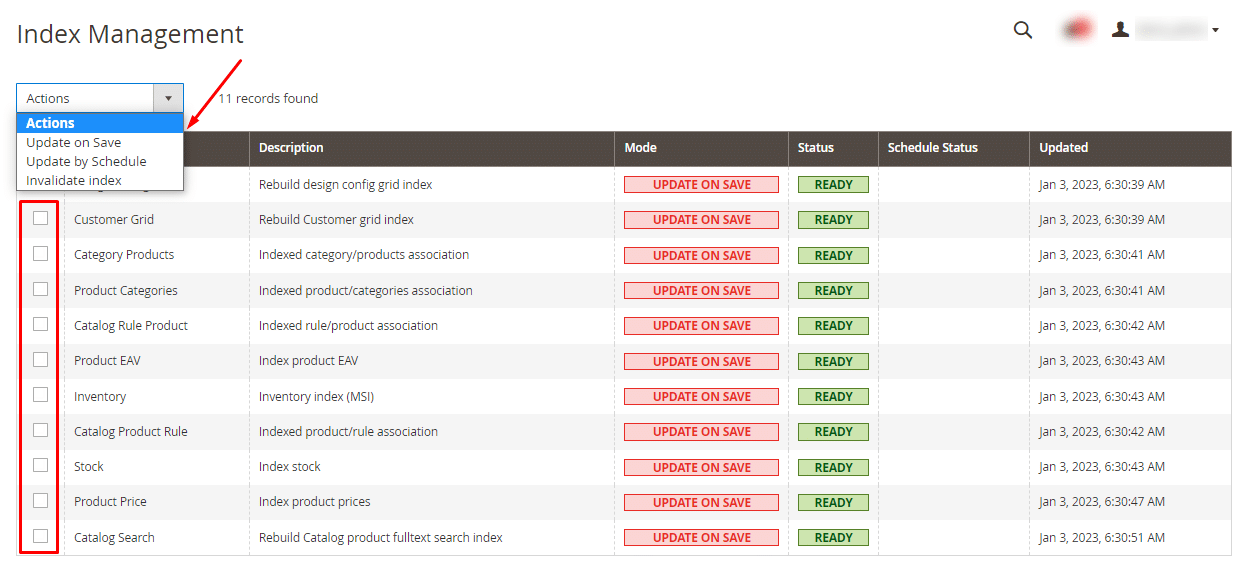Click the READY status badge for Stock

click(833, 466)
